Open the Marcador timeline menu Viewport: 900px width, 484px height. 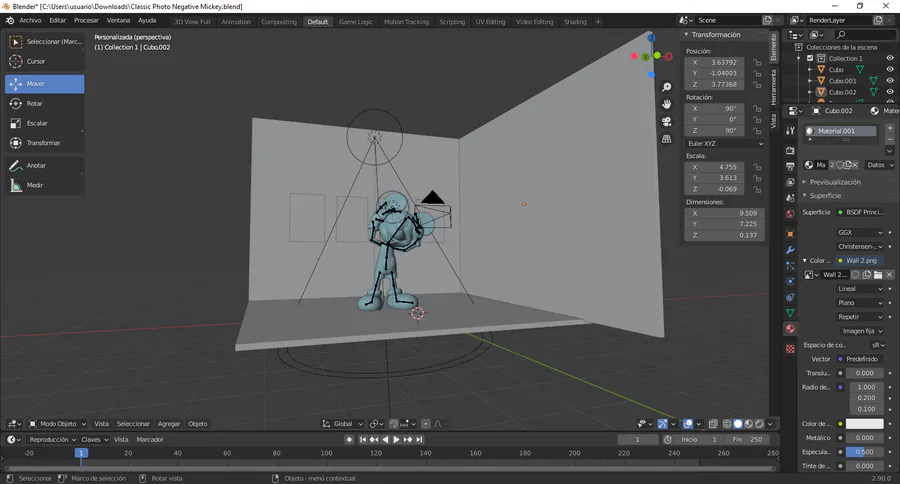150,439
